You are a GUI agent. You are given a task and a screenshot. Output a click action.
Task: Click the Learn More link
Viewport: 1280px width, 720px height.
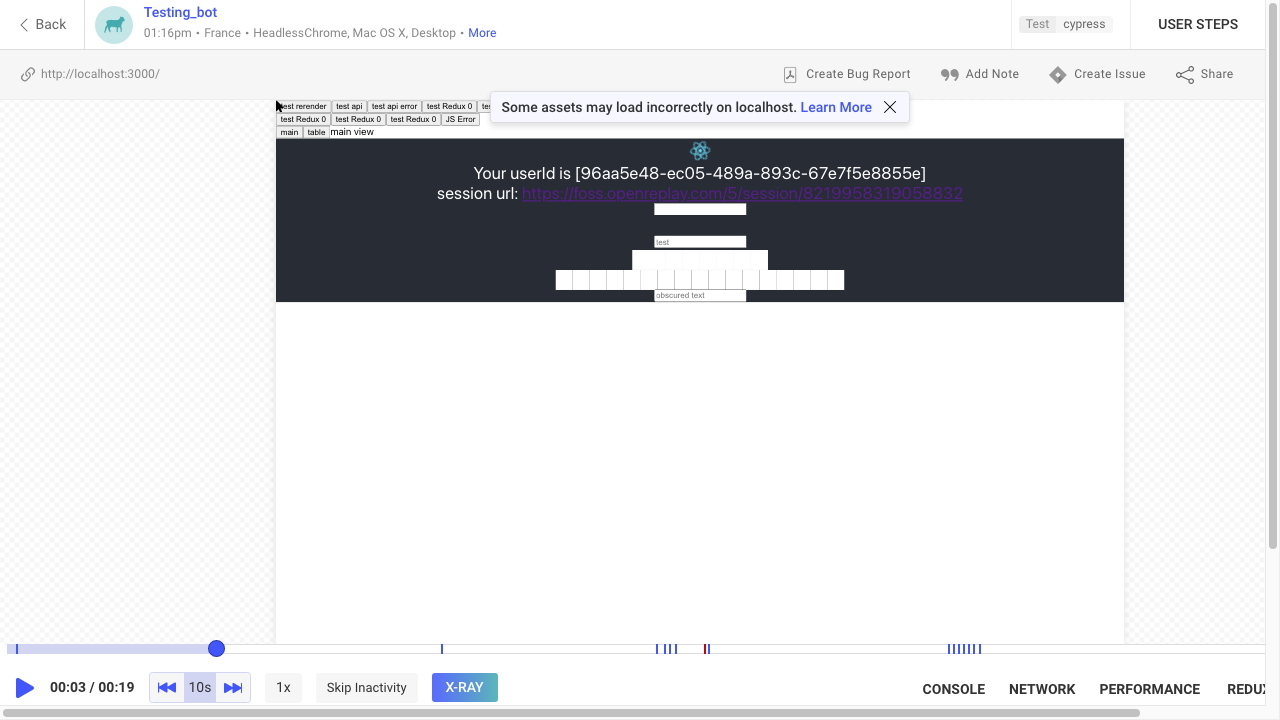(836, 107)
